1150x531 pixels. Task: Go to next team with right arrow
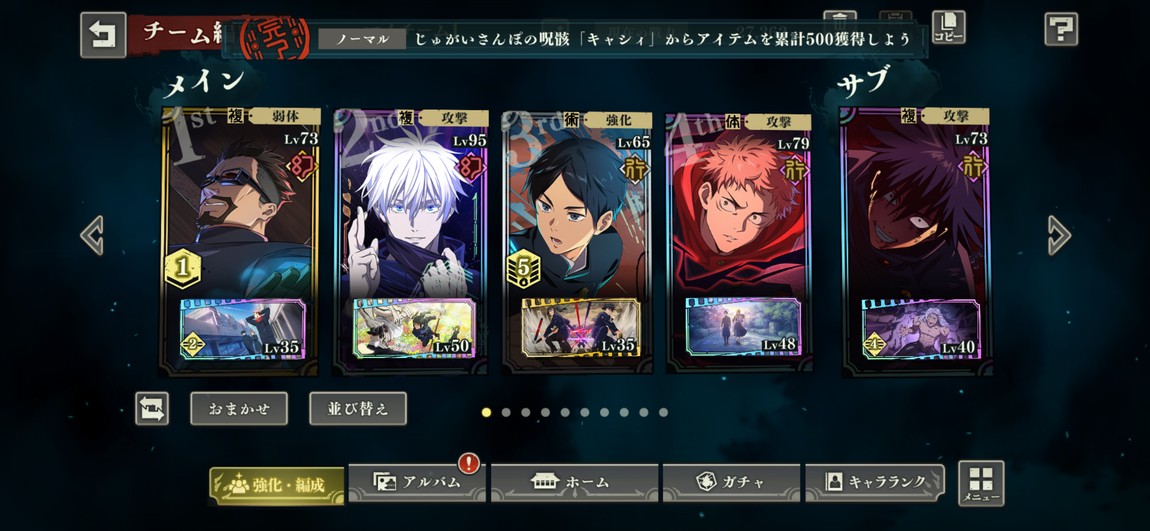pos(1059,235)
